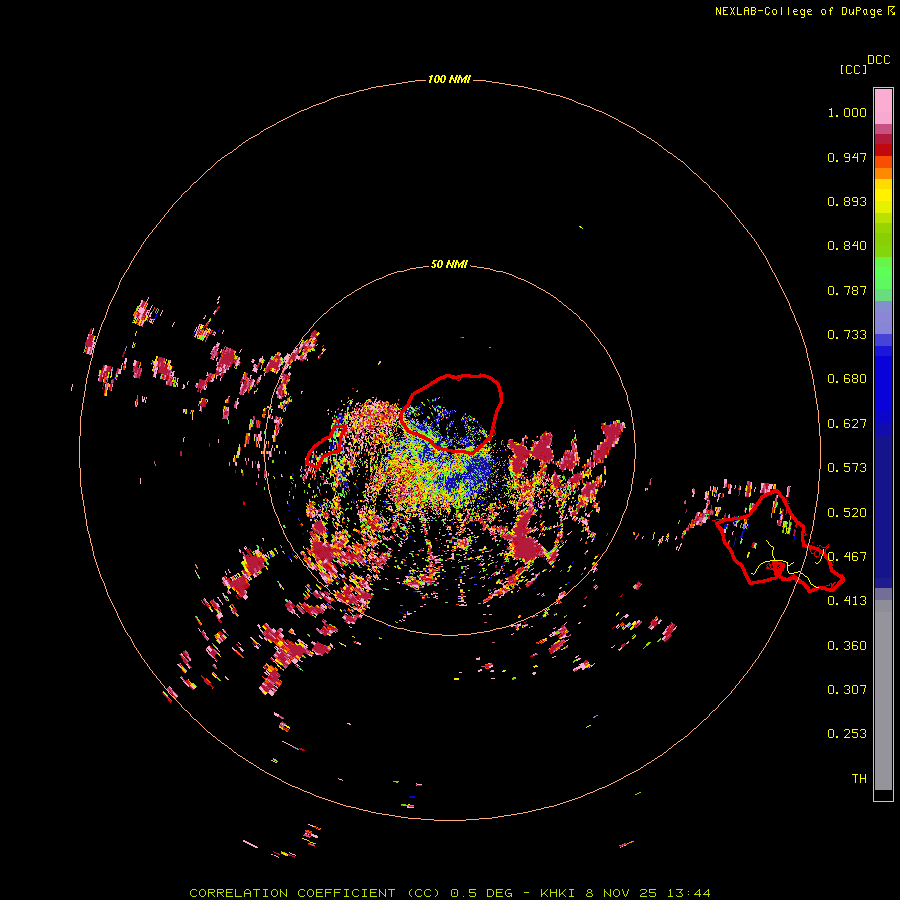Click the small red outlined island west of center

click(x=325, y=446)
